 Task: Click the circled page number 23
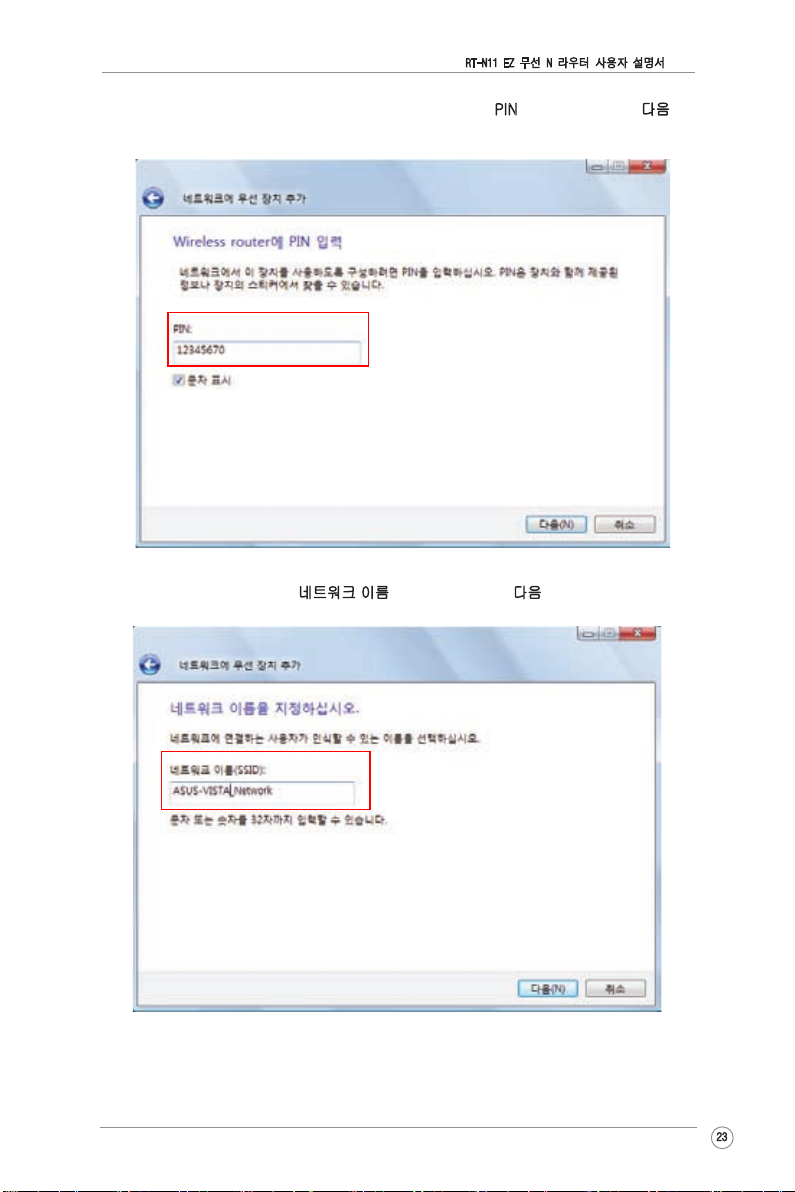(x=722, y=1137)
